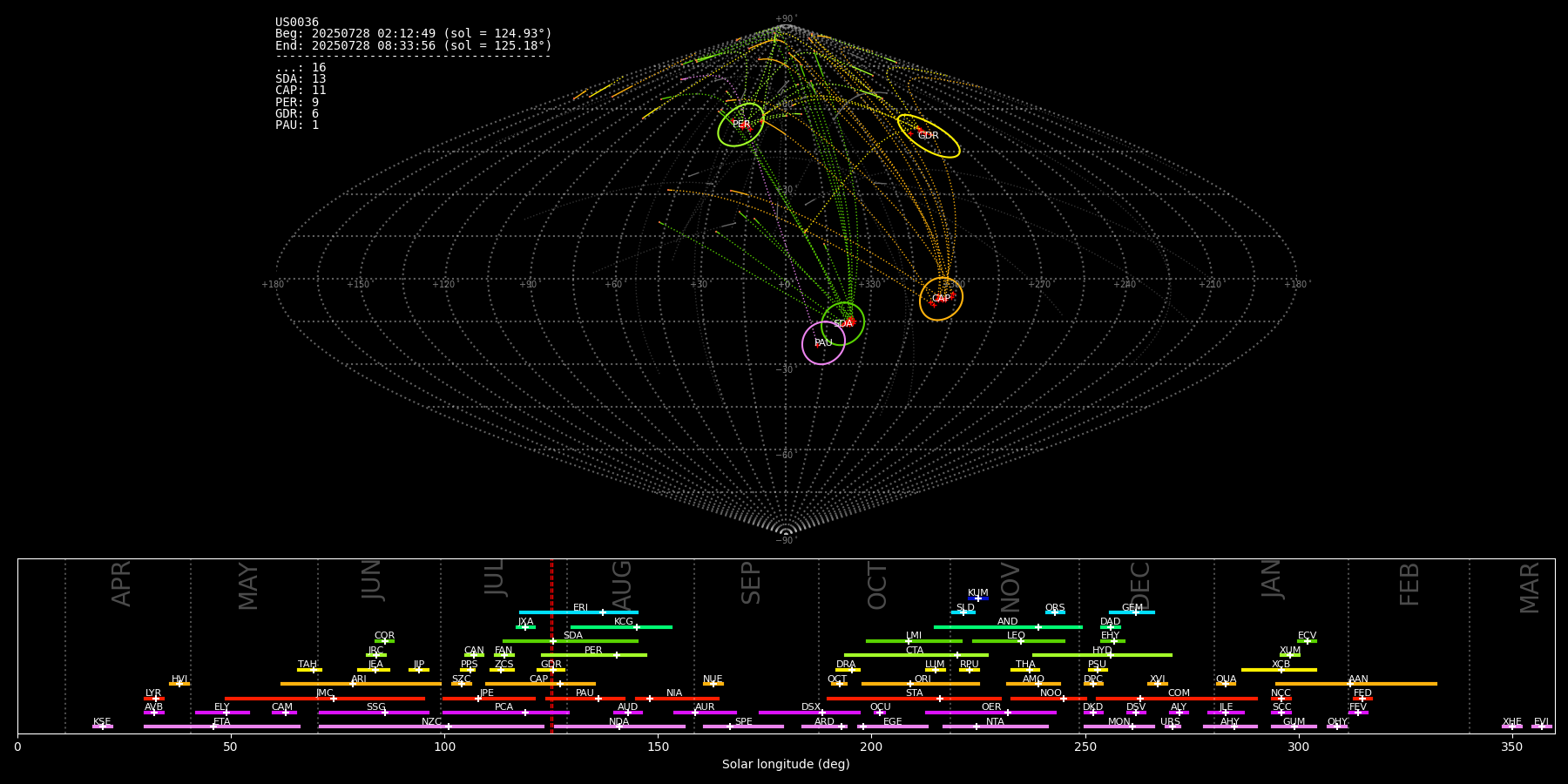Click the green SDA activity bar in timeline
The width and height of the screenshot is (1568, 784).
click(x=571, y=641)
